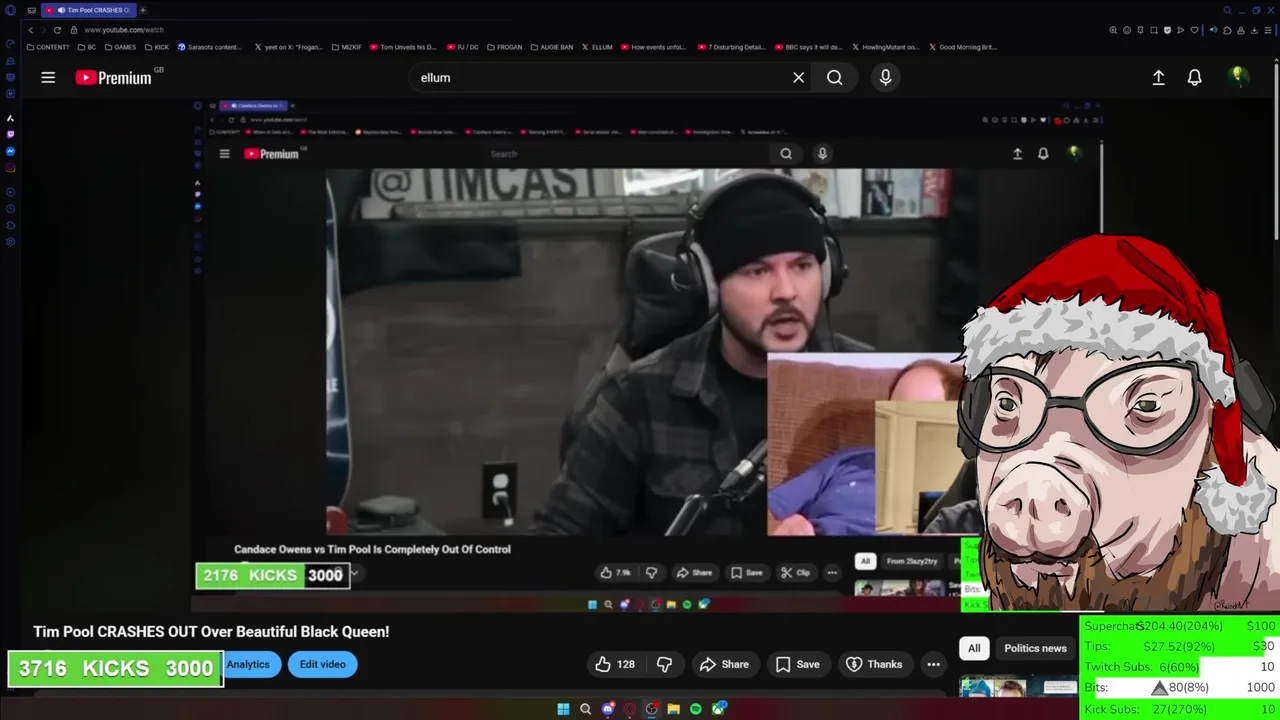Open the CONTENT? bookmarks folder

48,47
